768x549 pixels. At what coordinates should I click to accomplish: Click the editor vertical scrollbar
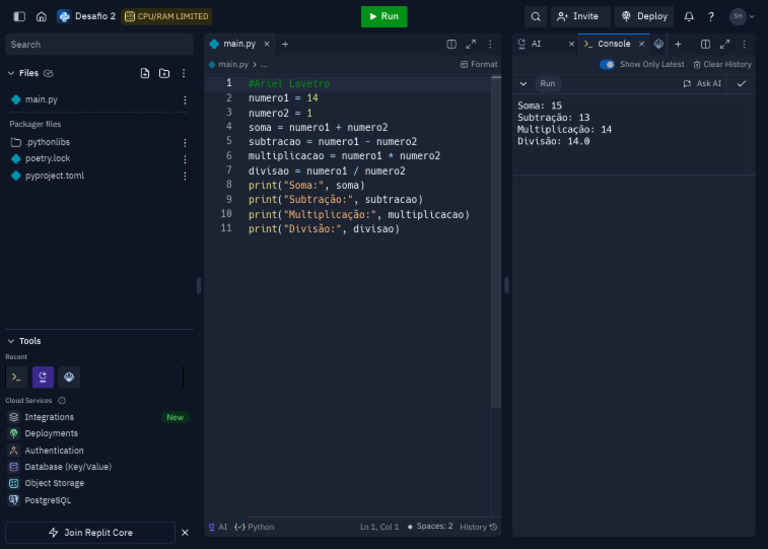pos(496,242)
